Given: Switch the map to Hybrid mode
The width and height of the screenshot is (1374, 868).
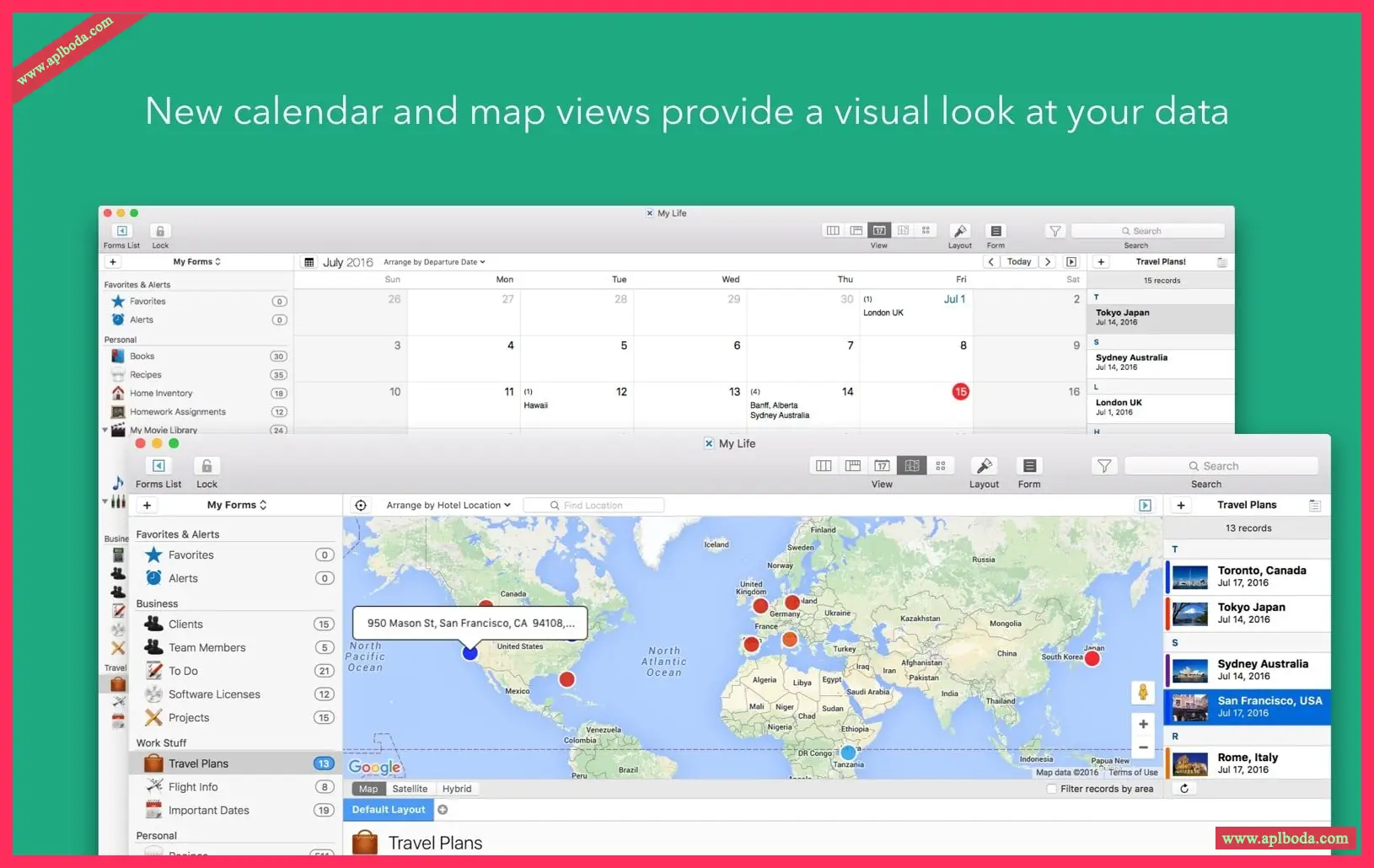Looking at the screenshot, I should click(457, 789).
